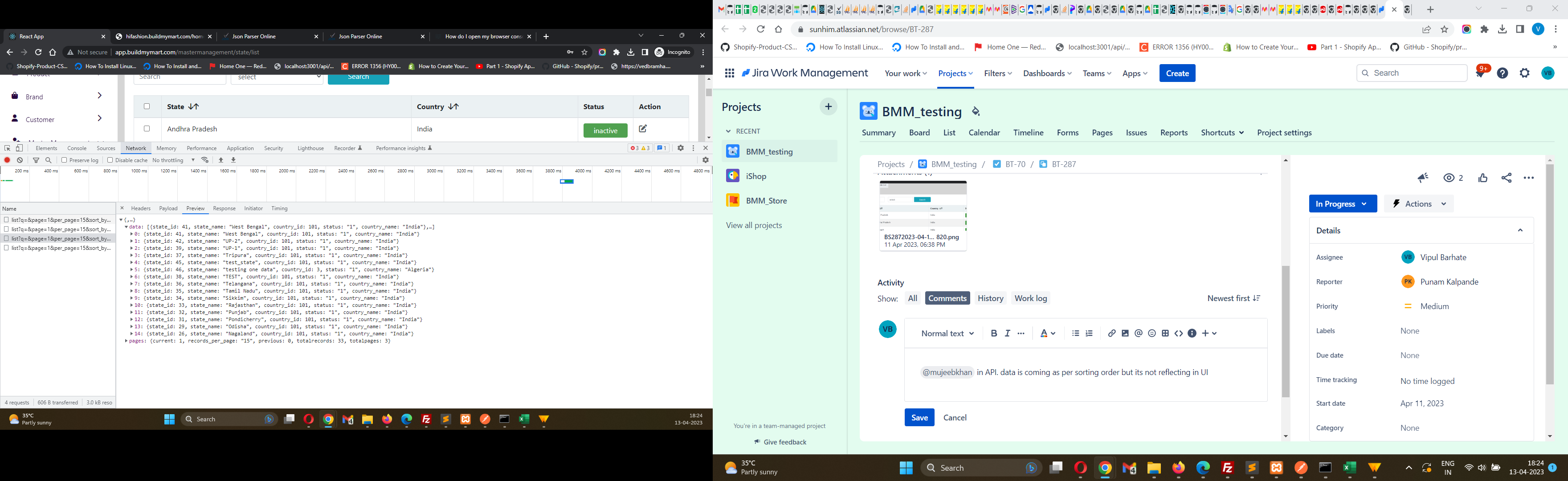Viewport: 1568px width, 481px height.
Task: Open the Jira feedback megaphone icon
Action: (x=1422, y=178)
